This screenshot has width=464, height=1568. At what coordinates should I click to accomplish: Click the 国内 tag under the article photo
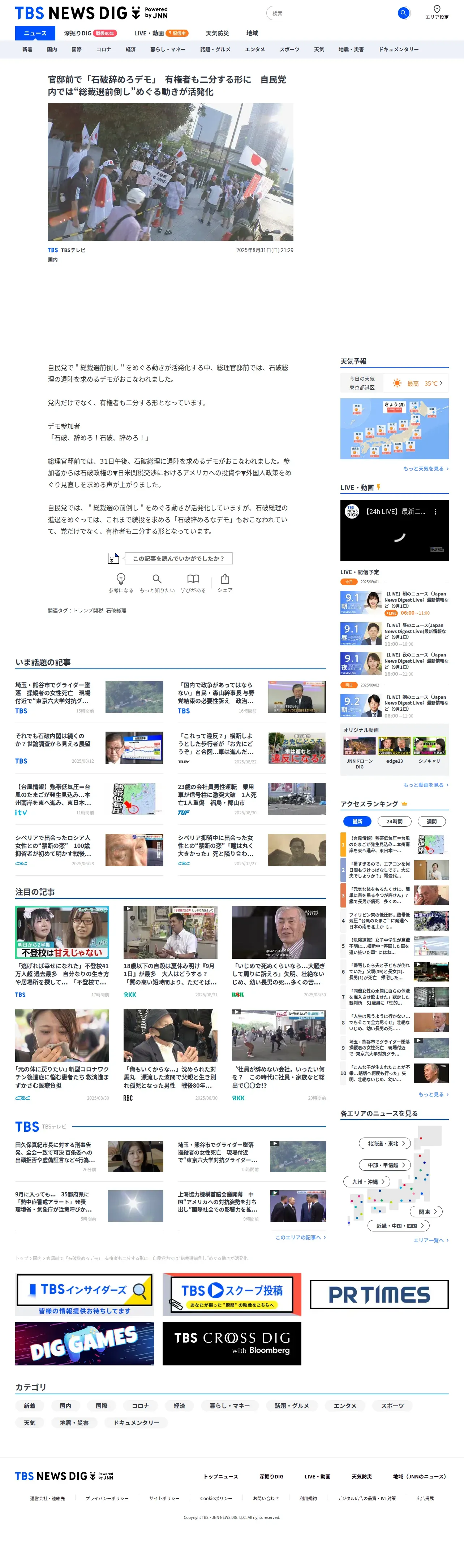click(x=52, y=260)
